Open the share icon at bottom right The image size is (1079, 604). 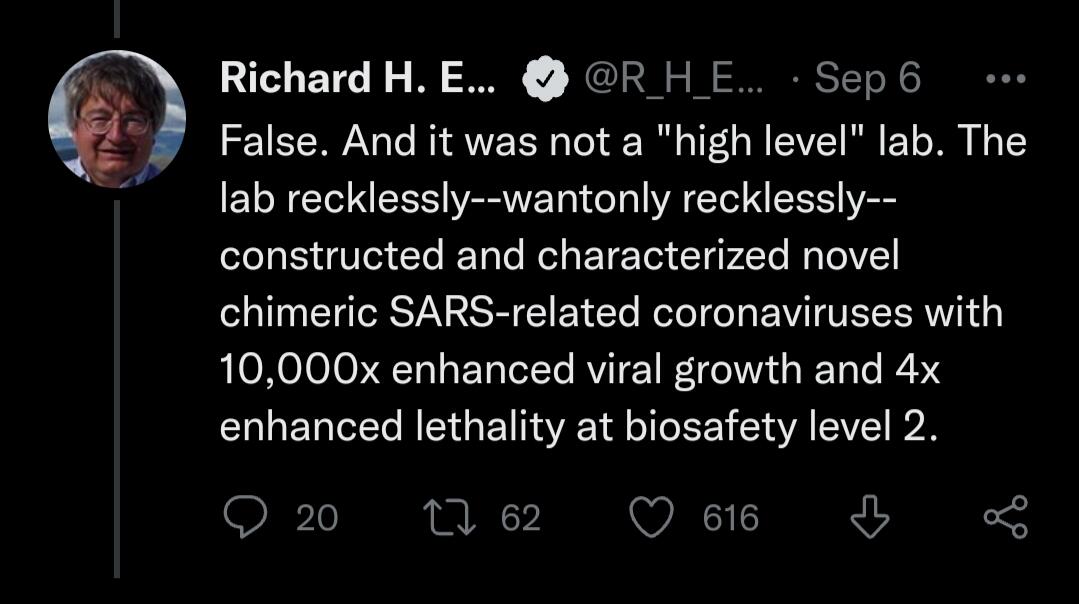[1005, 517]
